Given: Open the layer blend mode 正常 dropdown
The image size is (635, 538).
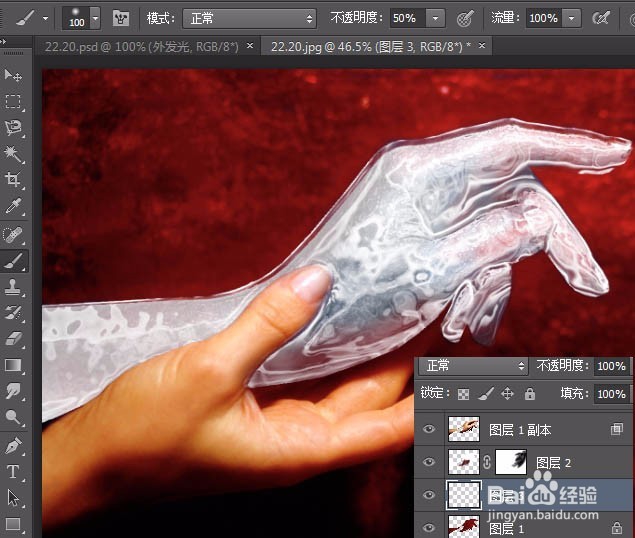Looking at the screenshot, I should coord(473,366).
